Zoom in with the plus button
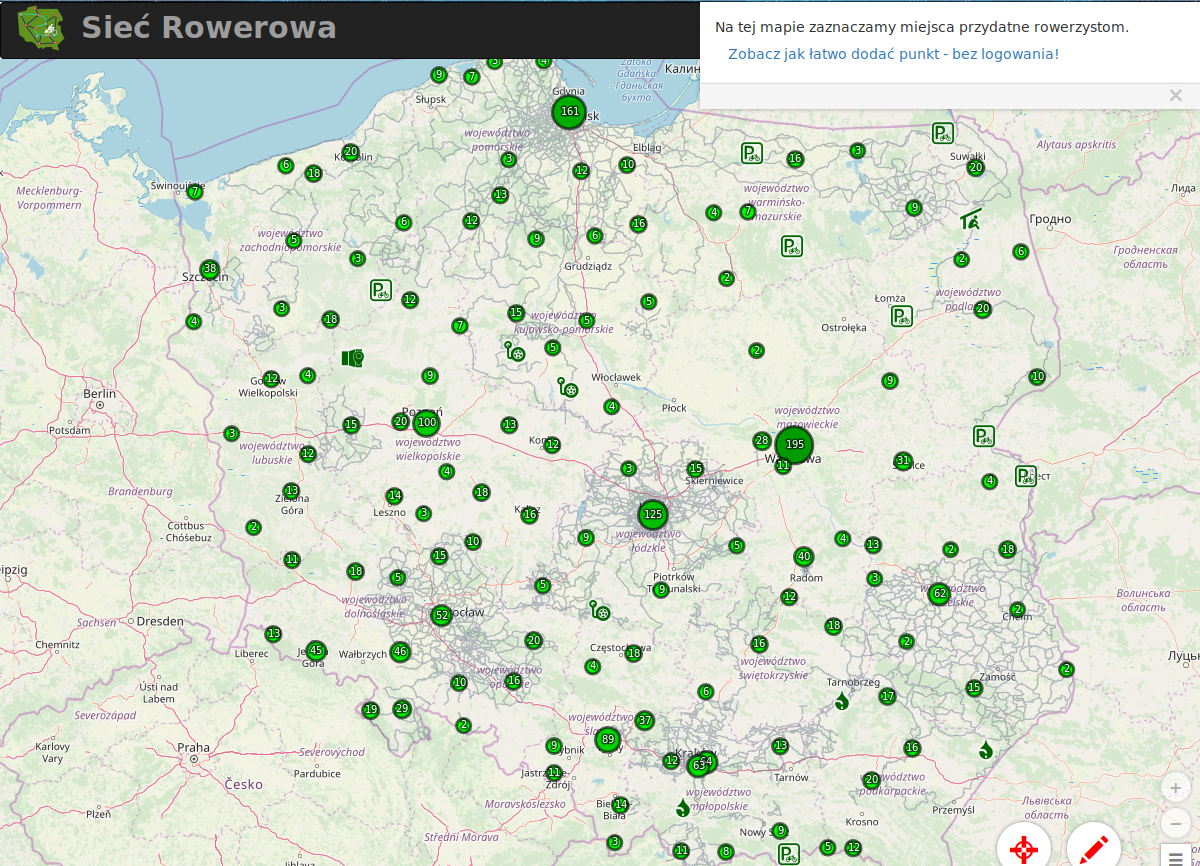The width and height of the screenshot is (1200, 866). pyautogui.click(x=1175, y=788)
